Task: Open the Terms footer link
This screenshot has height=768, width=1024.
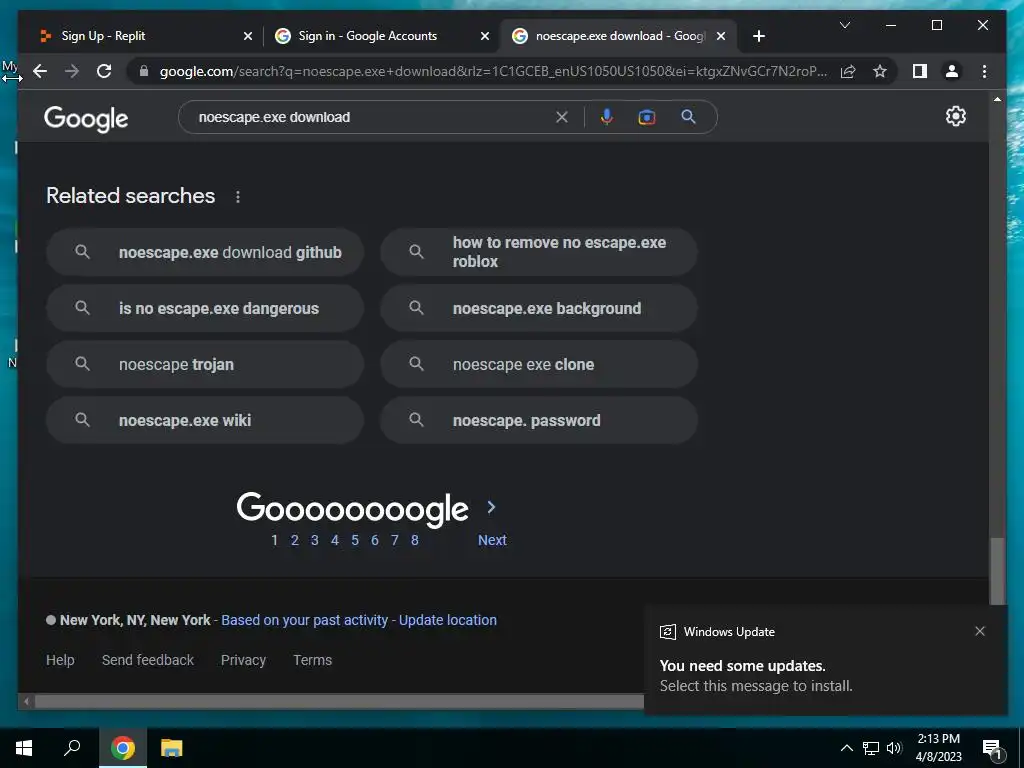Action: [x=312, y=660]
